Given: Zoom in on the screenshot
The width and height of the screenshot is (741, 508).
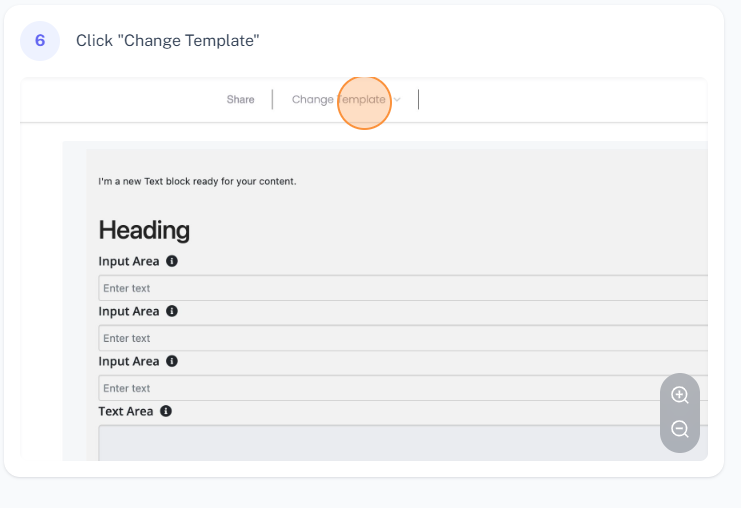Looking at the screenshot, I should click(680, 395).
